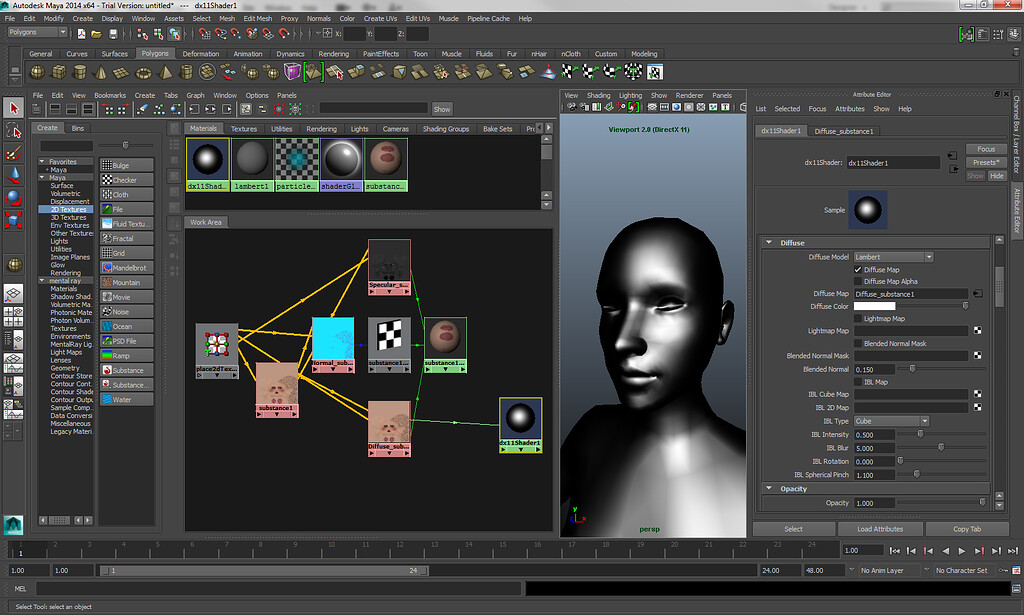Open the Create UVs menu
Screen dimensions: 1024x615
[x=380, y=18]
